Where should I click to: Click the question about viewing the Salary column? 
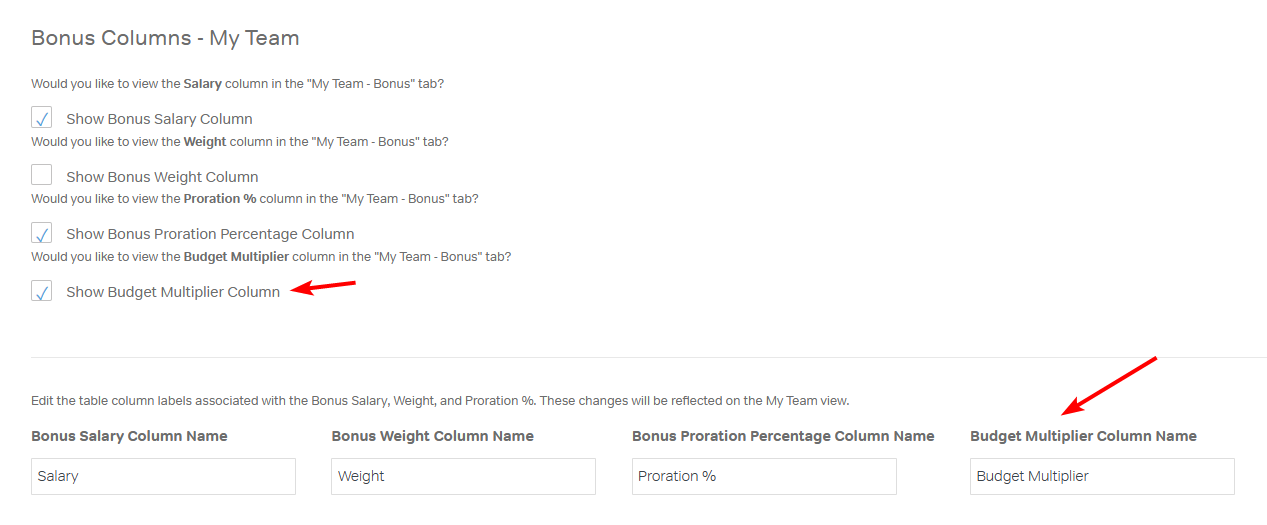coord(237,84)
